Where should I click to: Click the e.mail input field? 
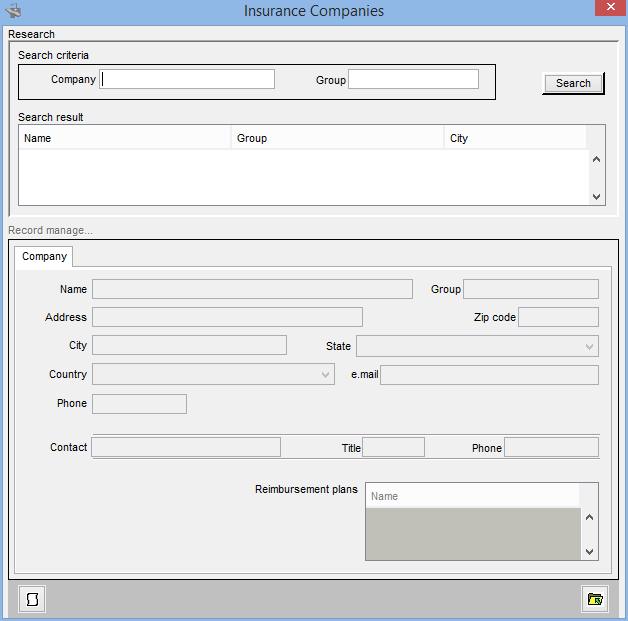point(489,375)
